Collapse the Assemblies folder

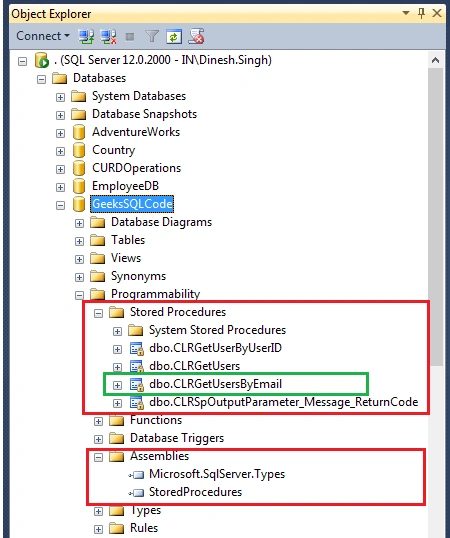[x=98, y=457]
